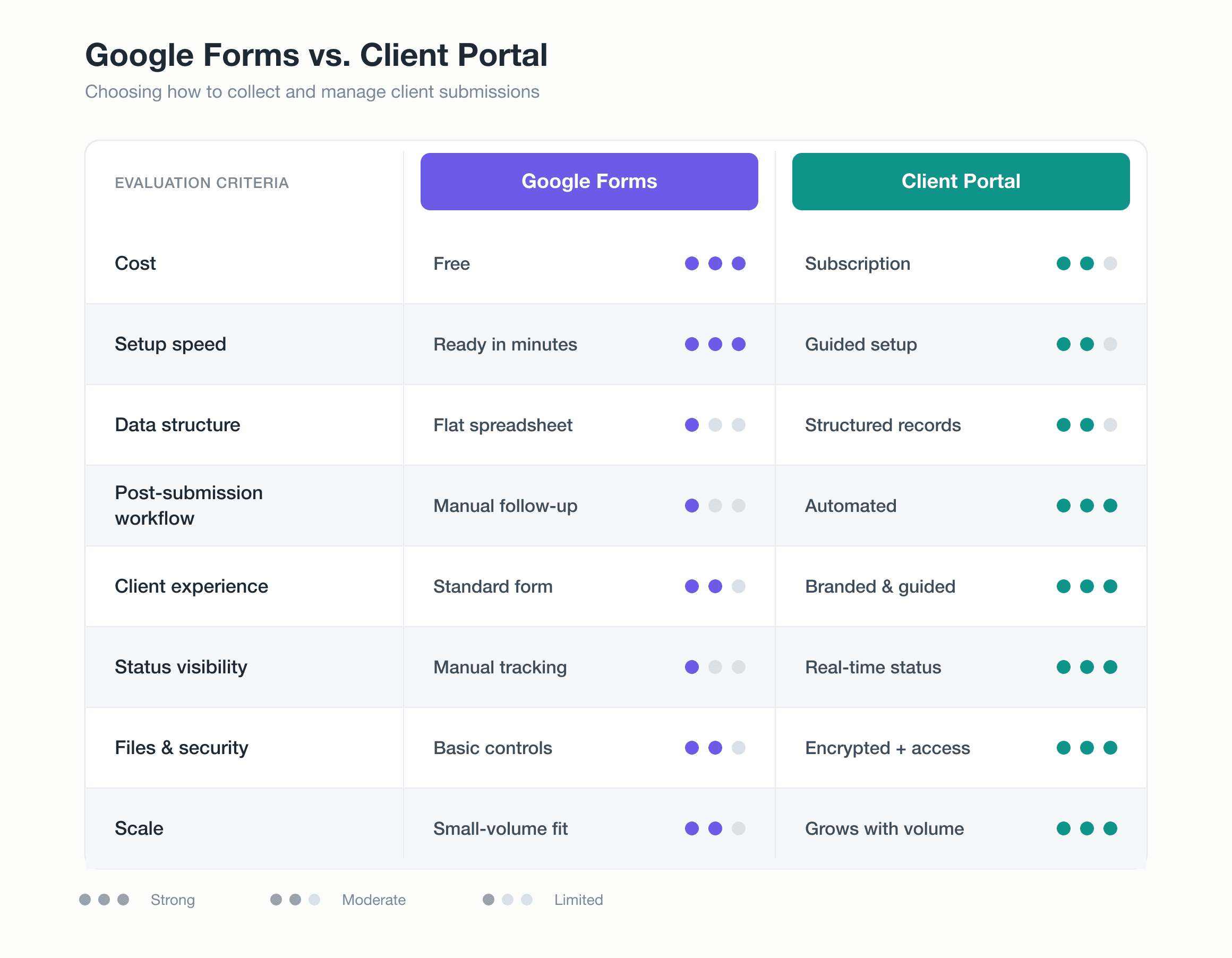Click the 'Post-submission workflow' criterion label

click(189, 506)
